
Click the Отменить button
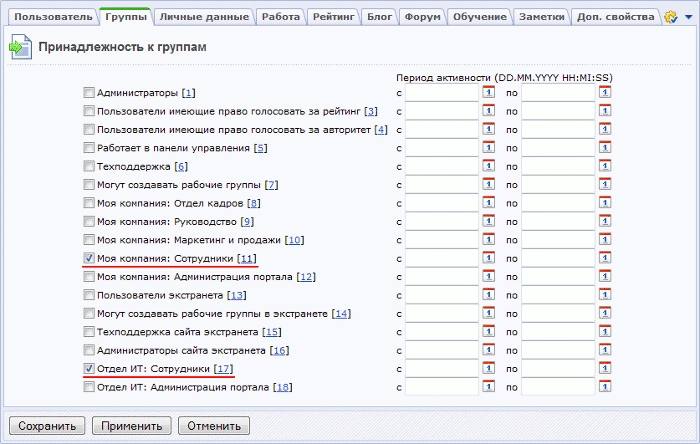pos(213,426)
